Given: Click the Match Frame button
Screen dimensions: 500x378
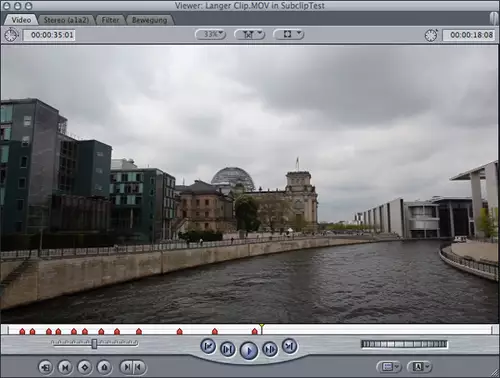Looking at the screenshot, I should click(45, 367).
